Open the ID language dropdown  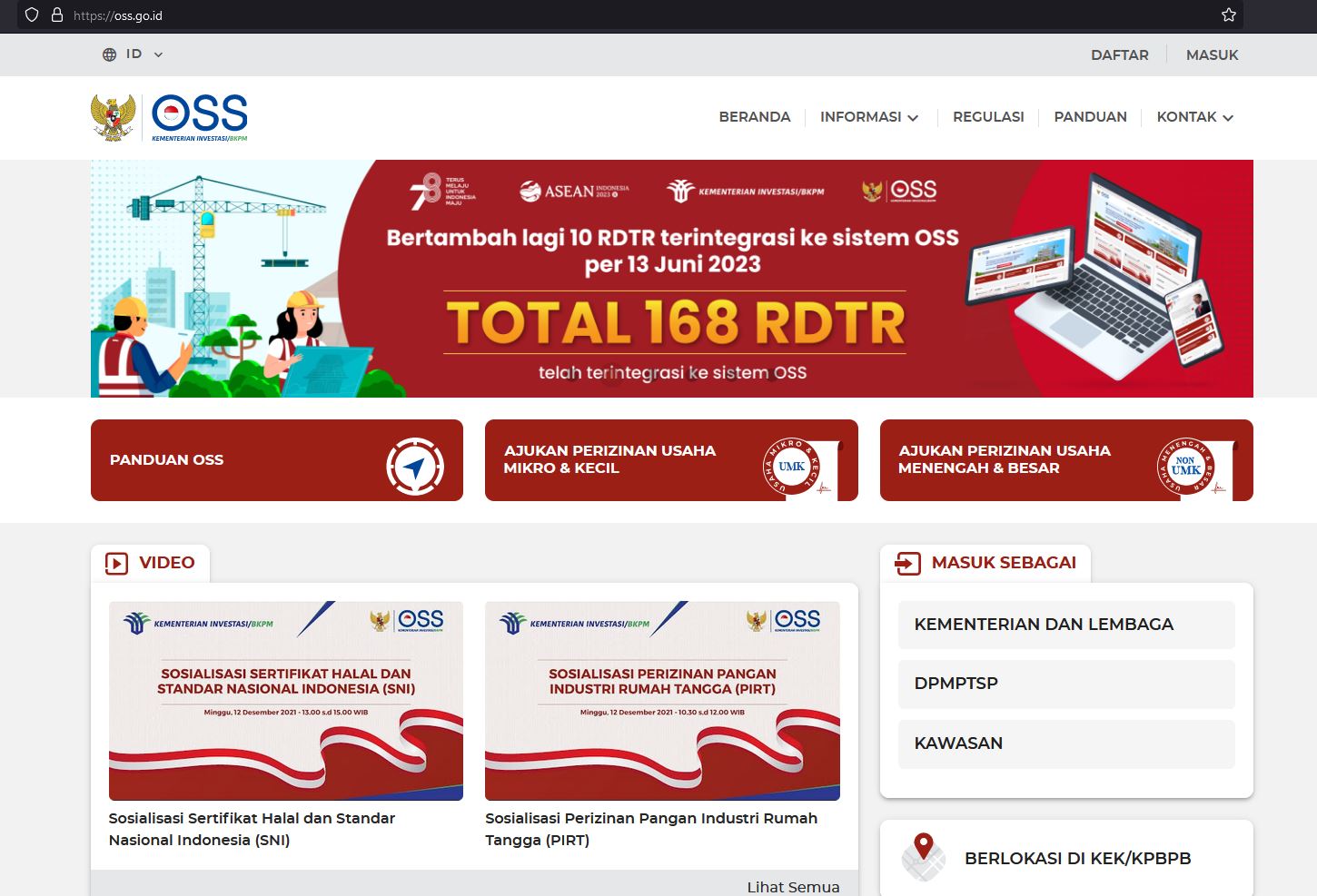(x=133, y=54)
